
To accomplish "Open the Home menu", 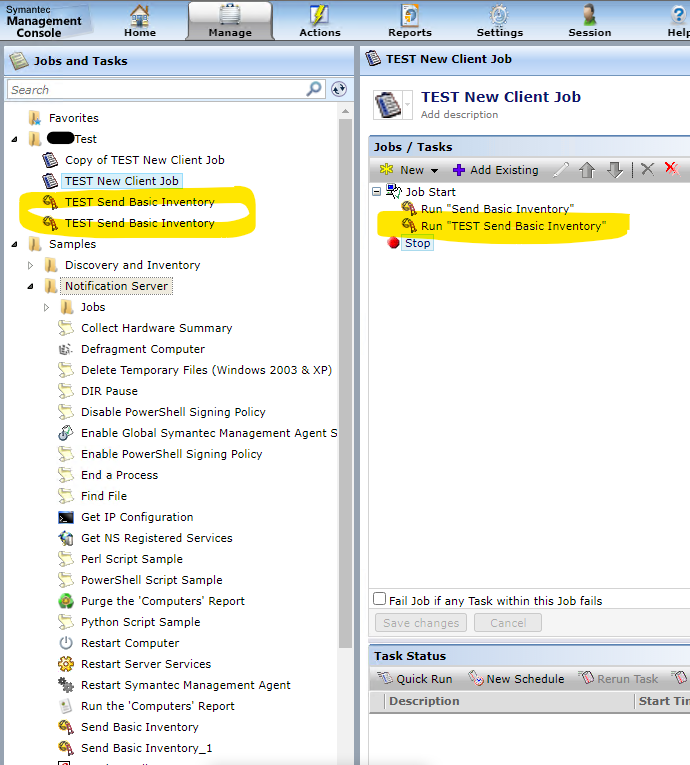I will (x=140, y=20).
